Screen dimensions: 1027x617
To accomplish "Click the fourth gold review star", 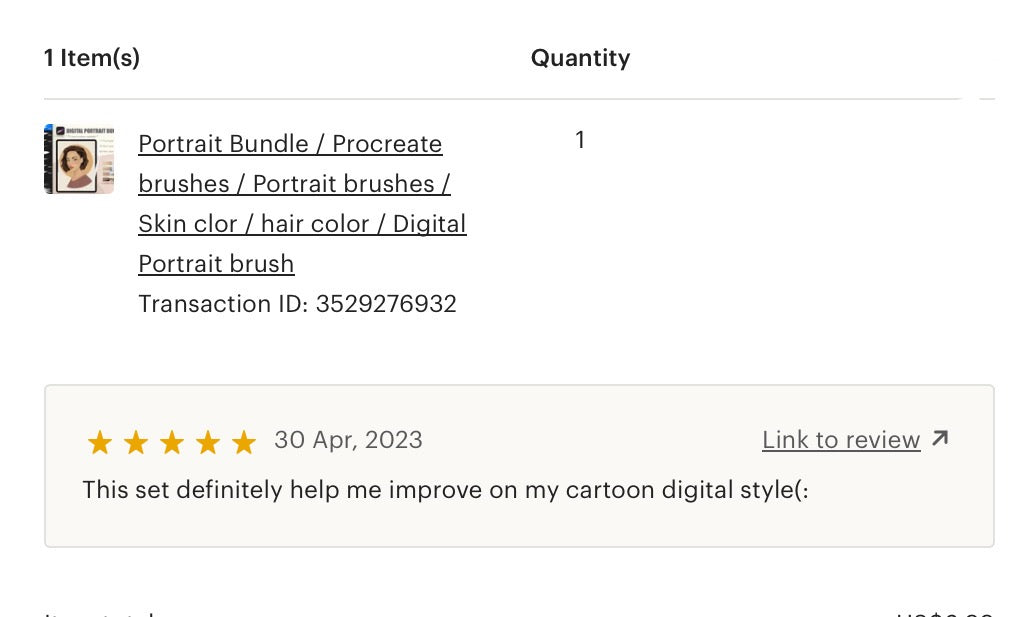I will 208,442.
